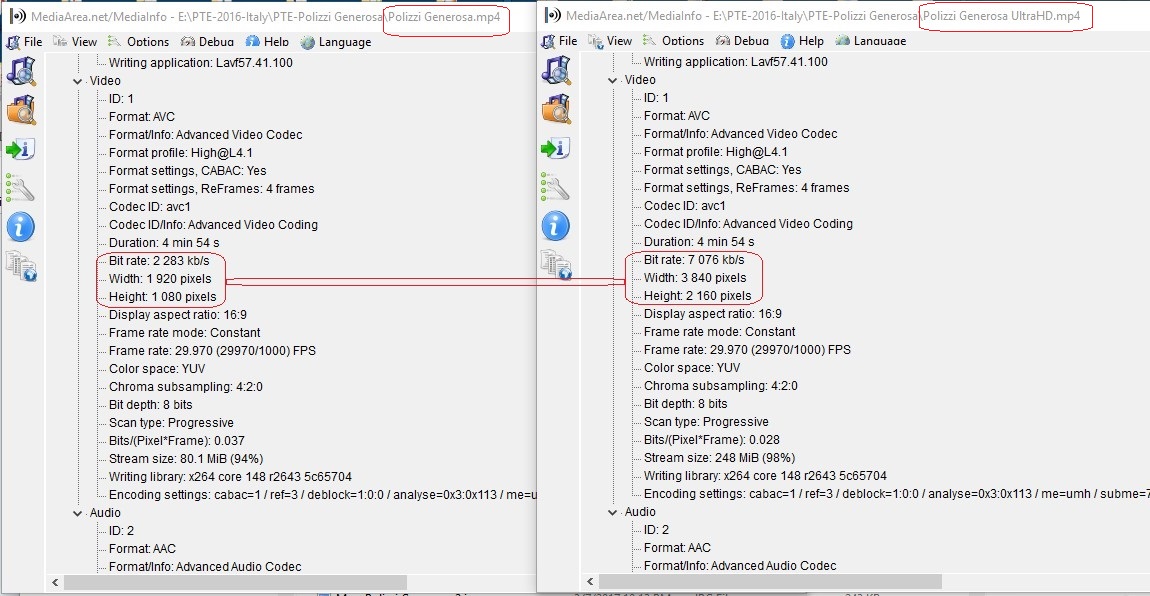Click horizontal scrollbar in UltraHD window
The image size is (1150, 596).
[x=770, y=581]
